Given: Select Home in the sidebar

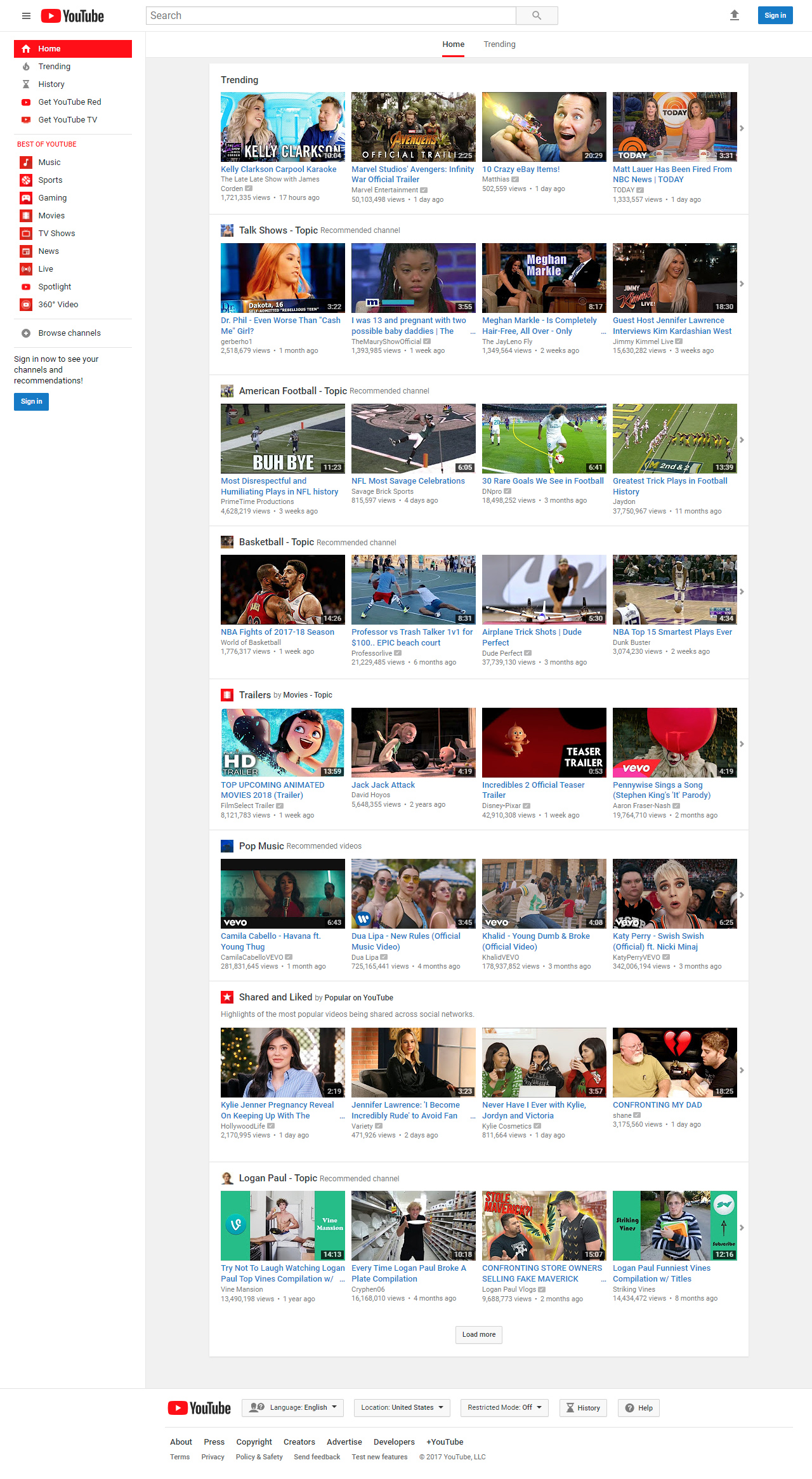Looking at the screenshot, I should (73, 49).
